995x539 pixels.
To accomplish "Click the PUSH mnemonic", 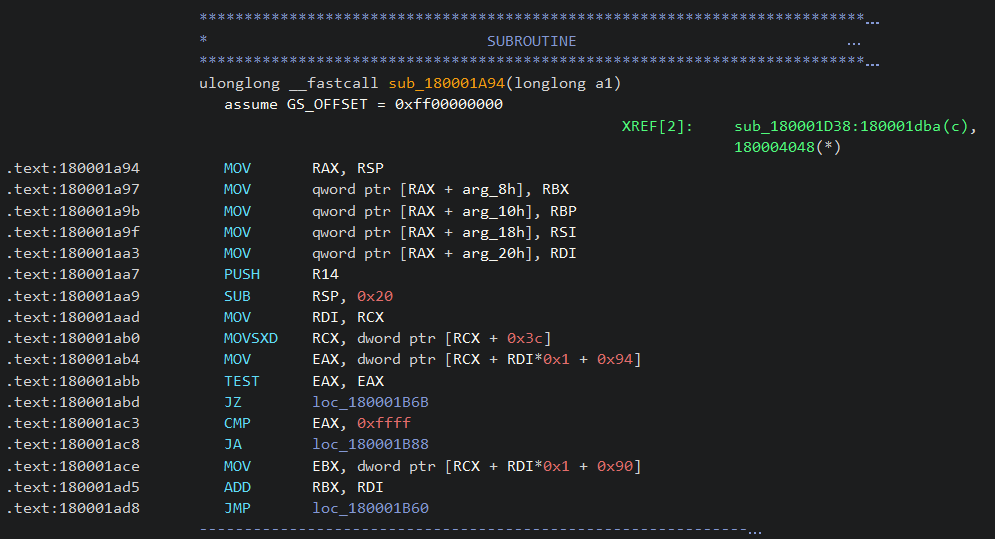I will click(241, 274).
